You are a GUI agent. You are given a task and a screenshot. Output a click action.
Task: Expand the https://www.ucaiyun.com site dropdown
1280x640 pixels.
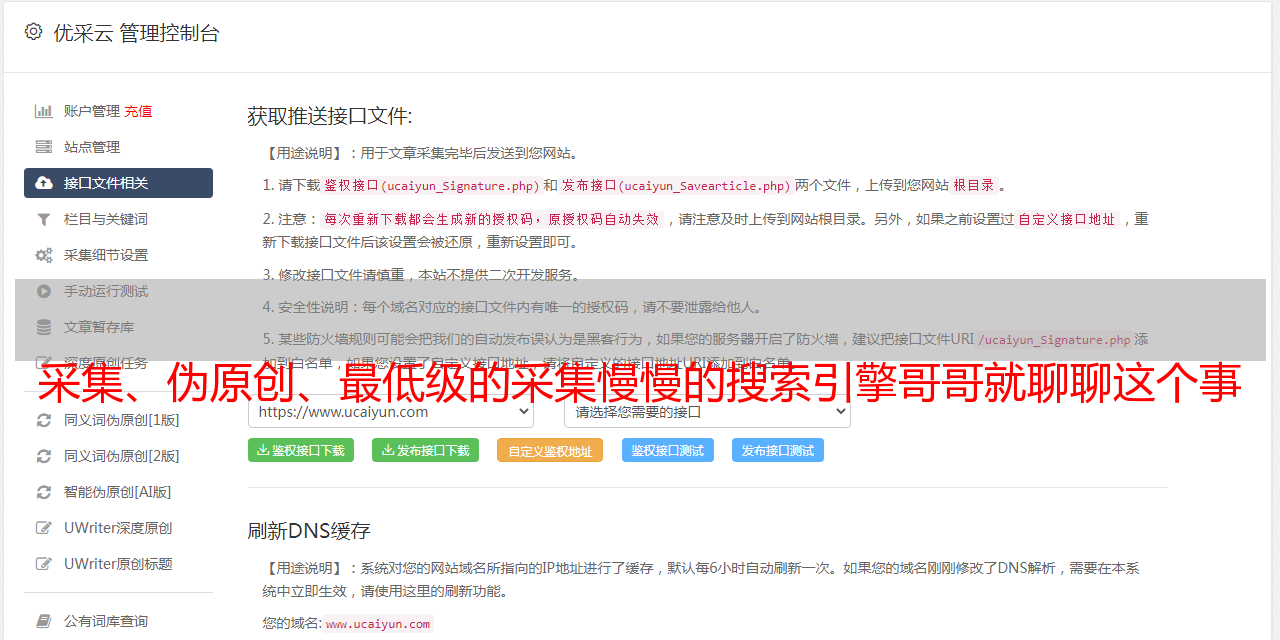tap(391, 411)
